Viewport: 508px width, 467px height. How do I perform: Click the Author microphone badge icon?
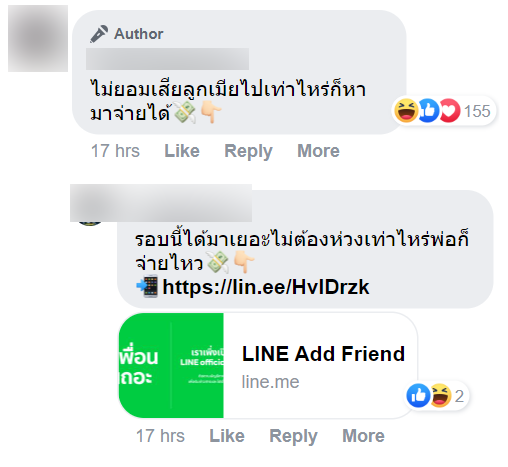point(99,34)
